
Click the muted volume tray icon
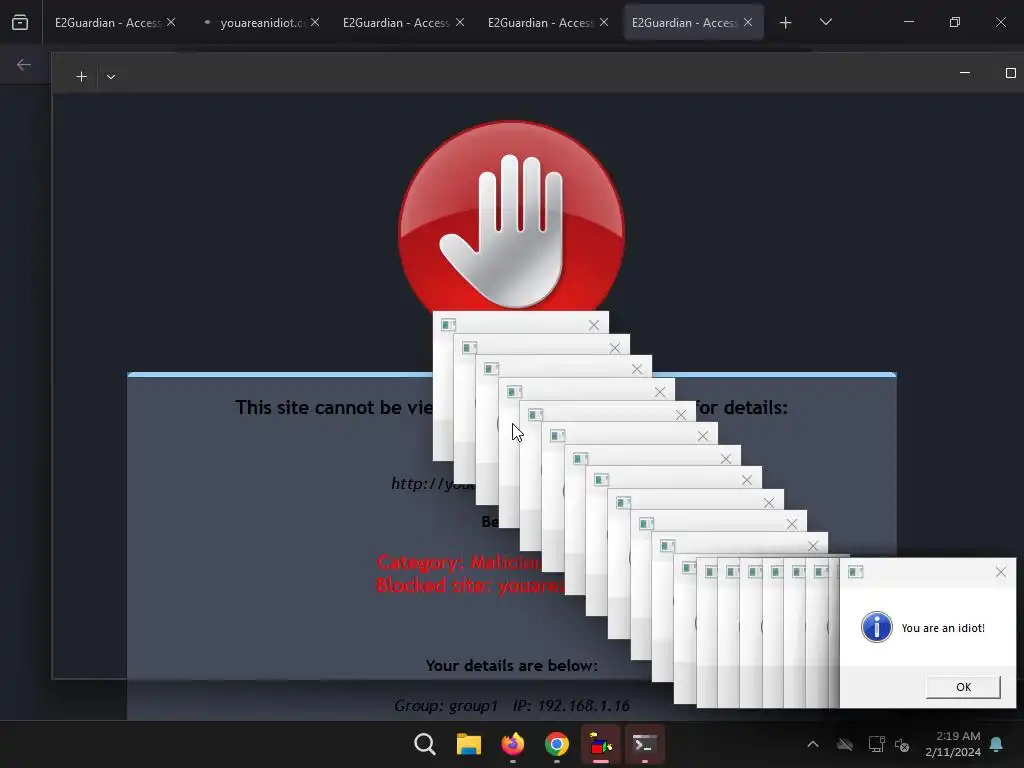tap(902, 744)
